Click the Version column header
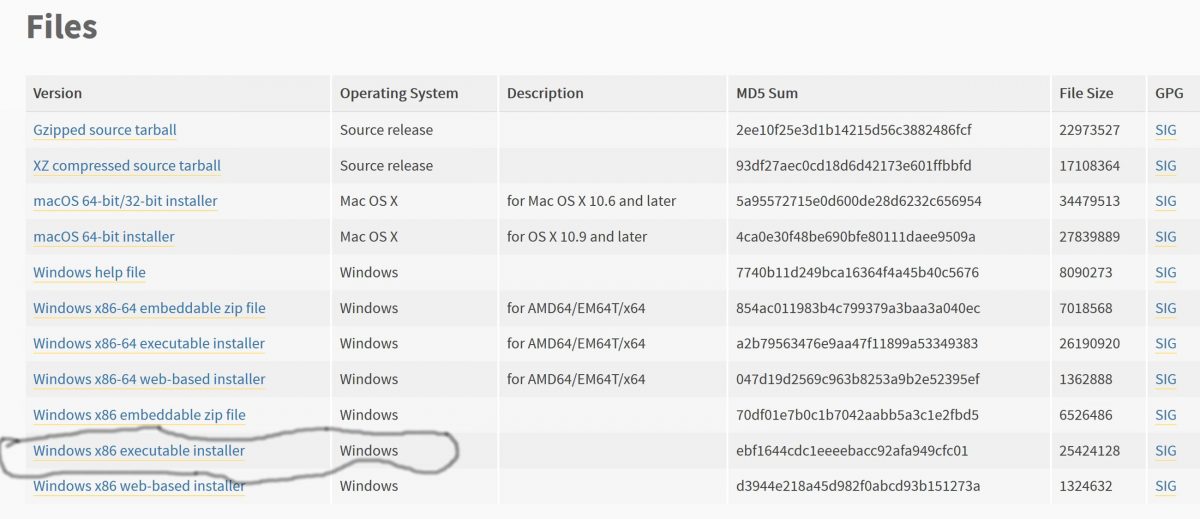 [58, 93]
